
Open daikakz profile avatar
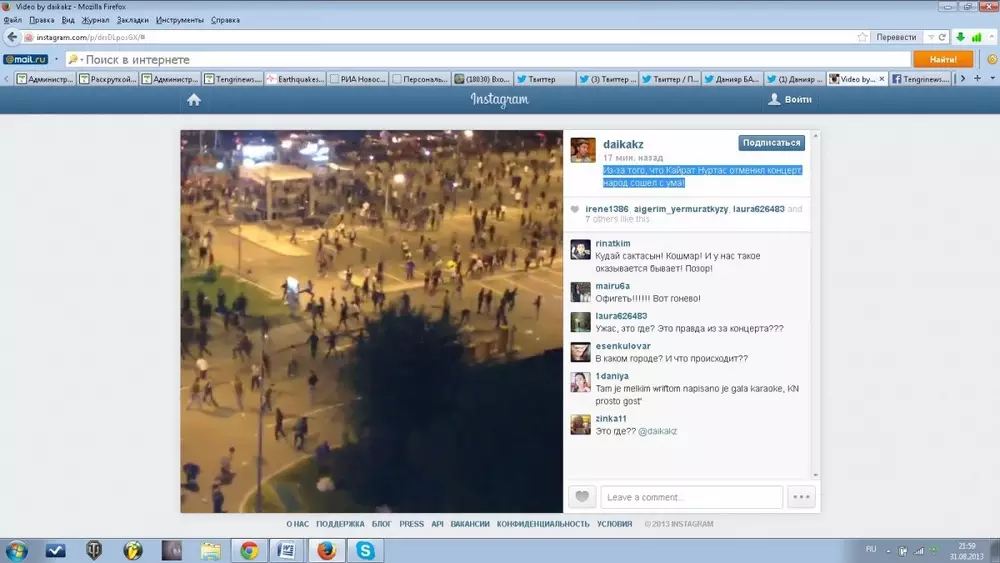click(582, 150)
